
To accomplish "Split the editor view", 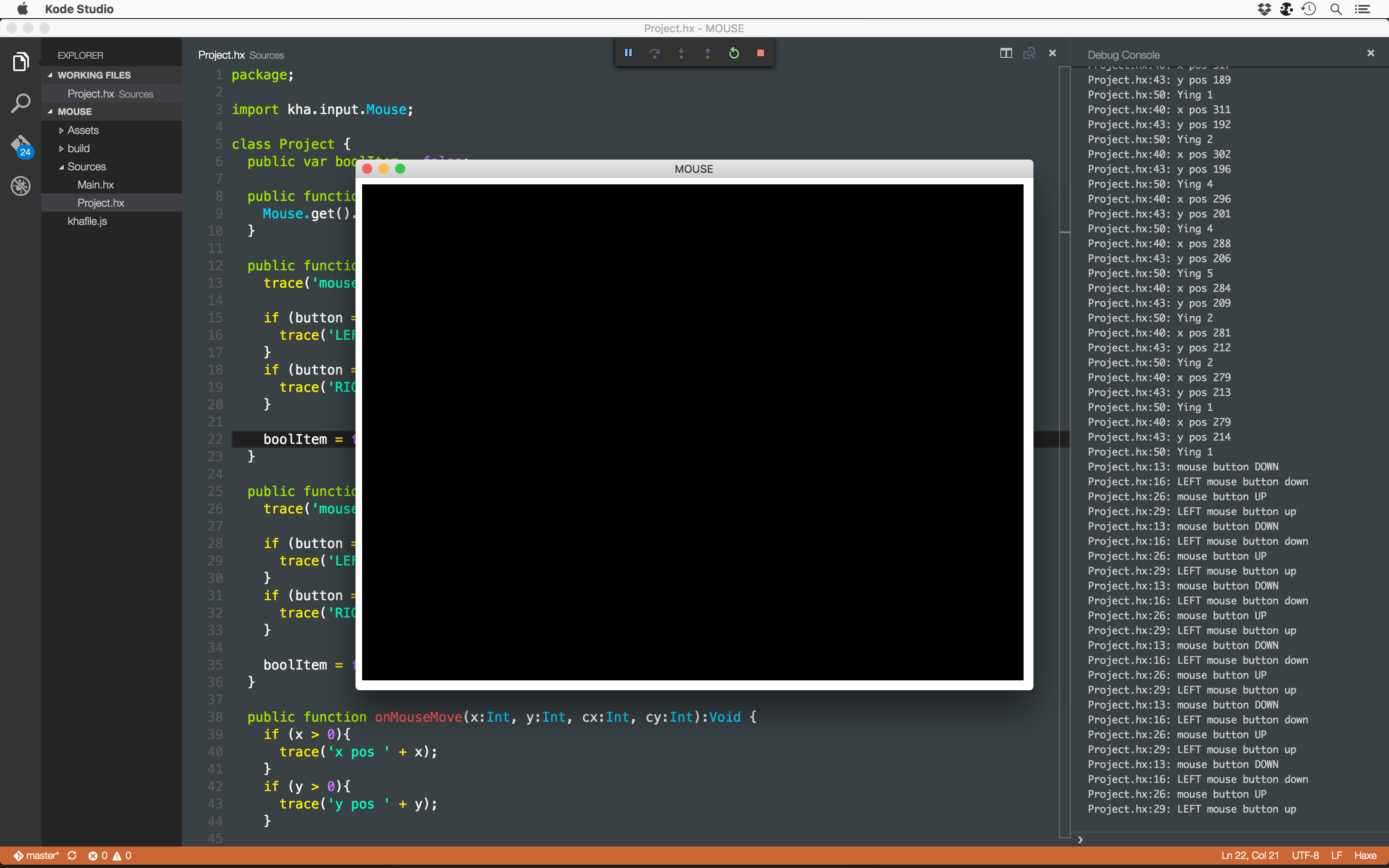I will pyautogui.click(x=1006, y=53).
